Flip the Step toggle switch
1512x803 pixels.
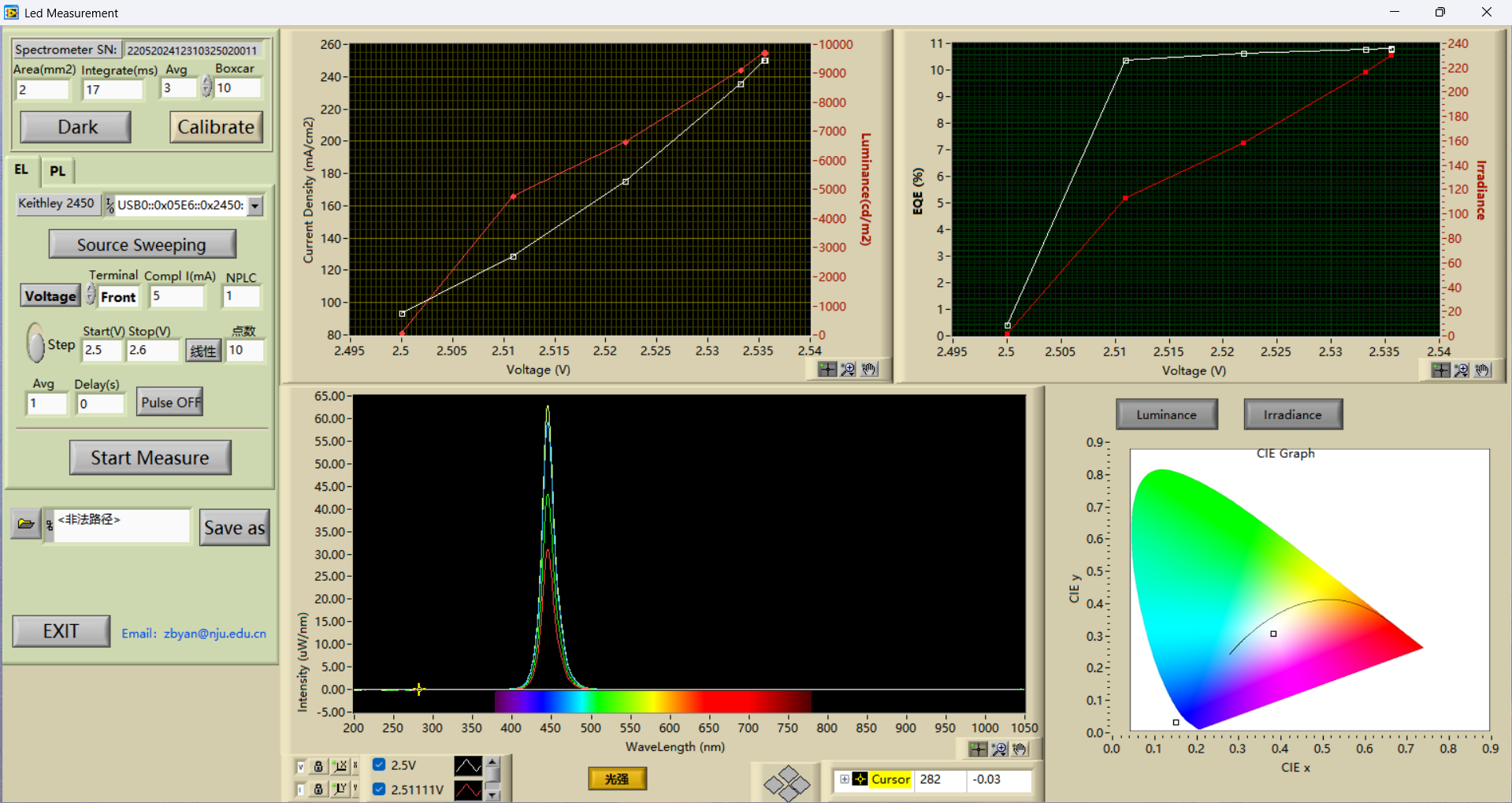35,344
